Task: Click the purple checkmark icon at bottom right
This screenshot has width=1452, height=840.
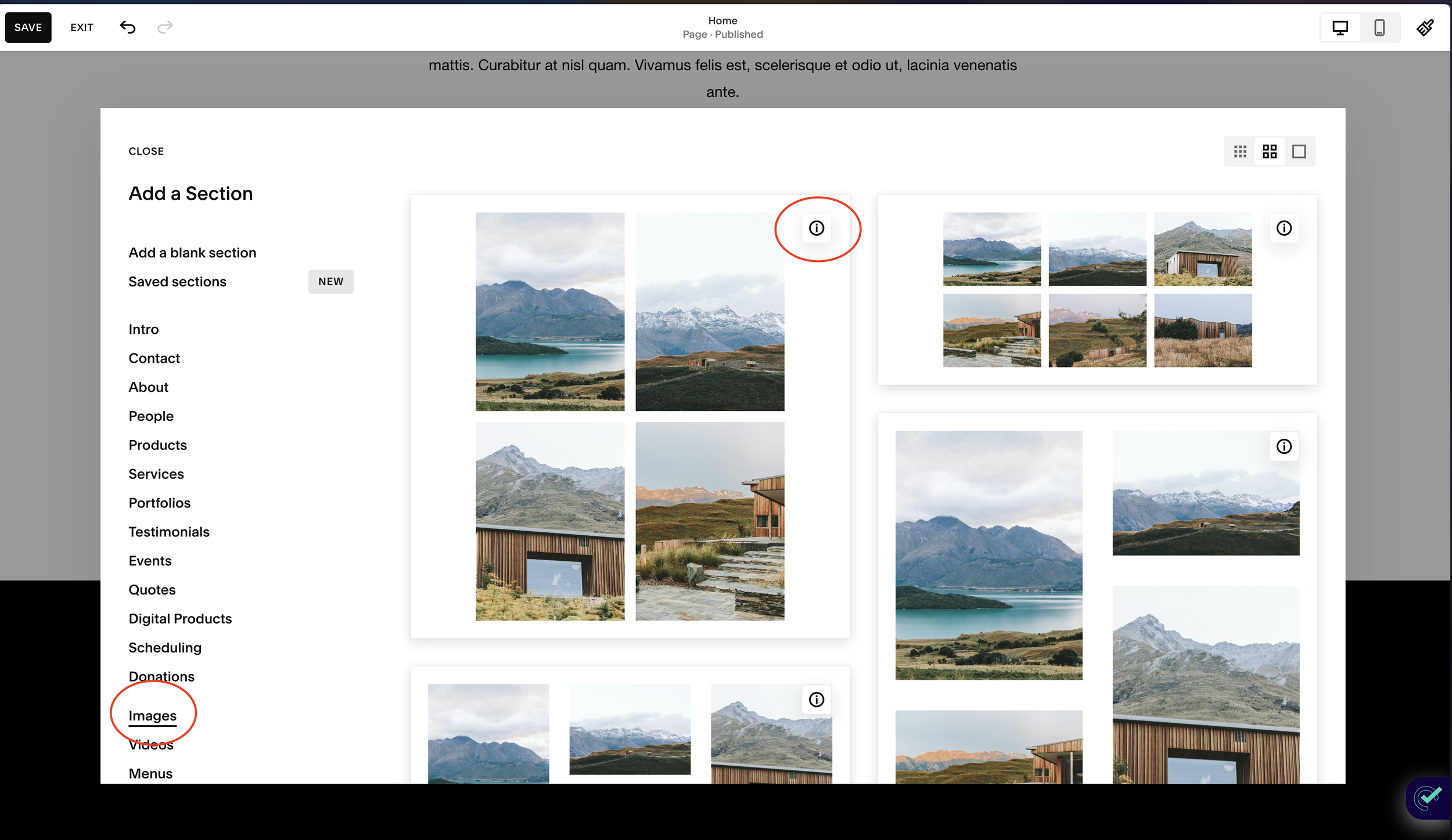Action: point(1428,798)
